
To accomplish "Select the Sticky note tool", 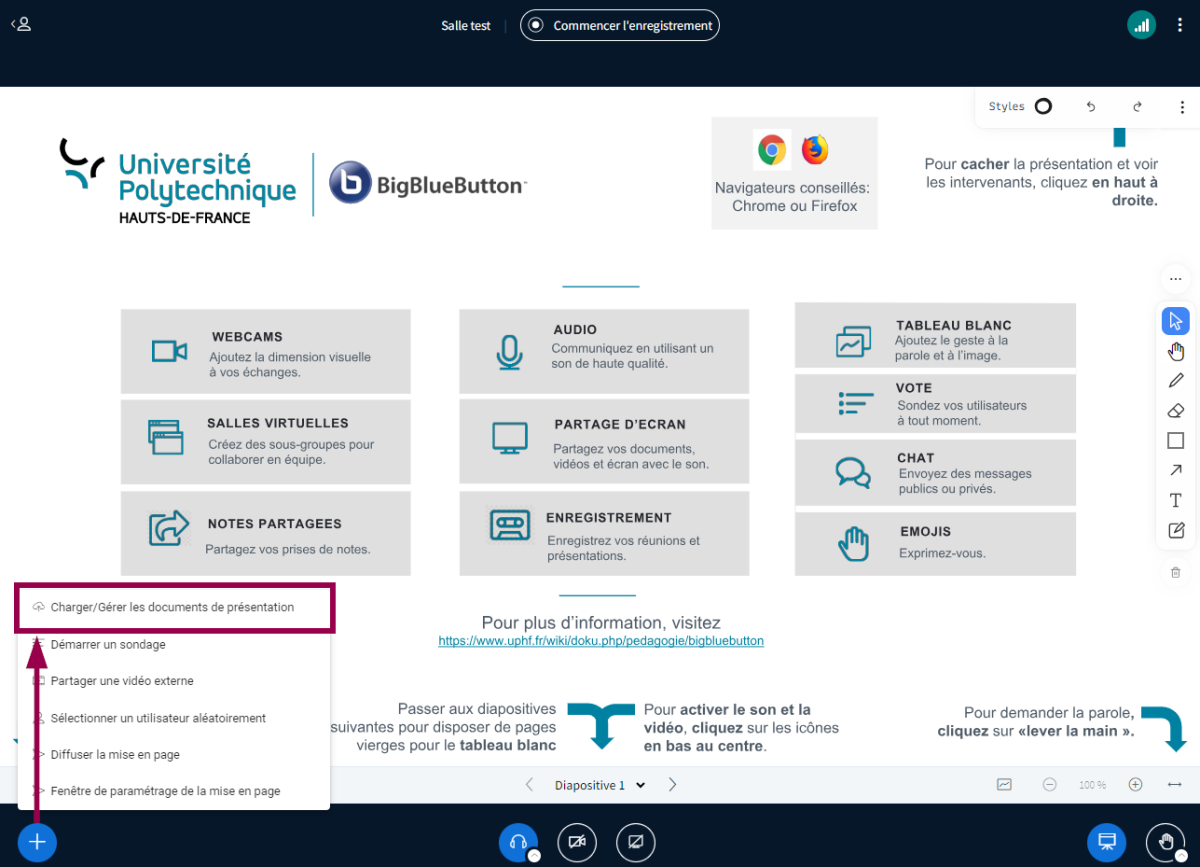I will coord(1176,530).
